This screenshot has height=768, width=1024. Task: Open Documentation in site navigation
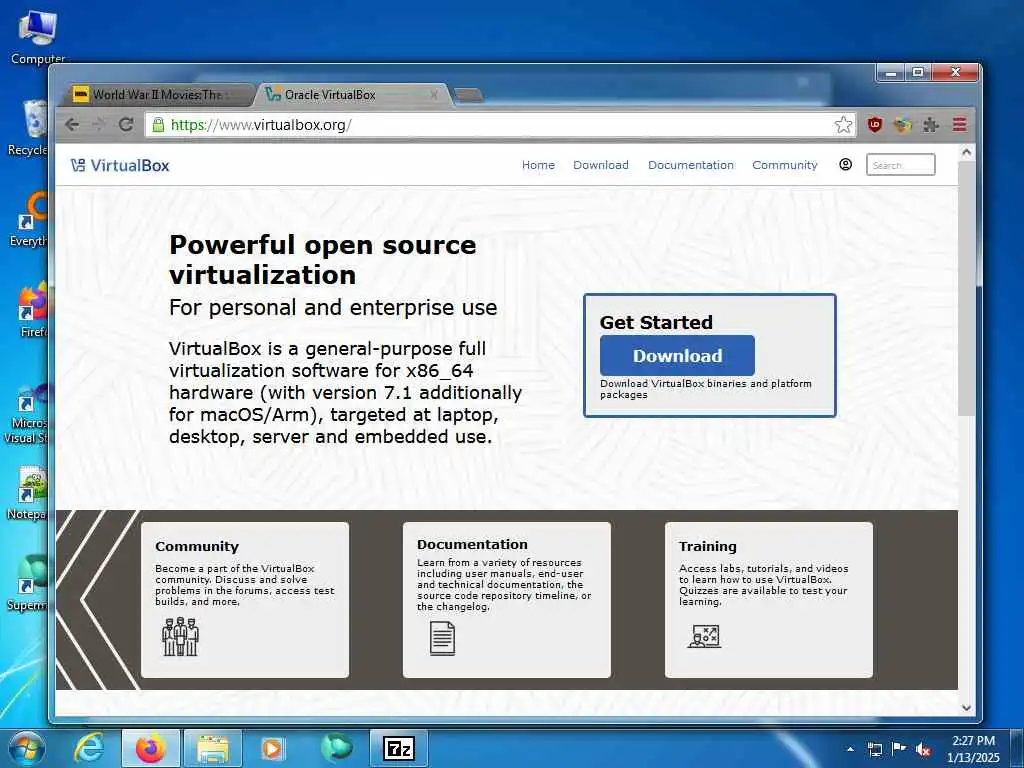(691, 165)
